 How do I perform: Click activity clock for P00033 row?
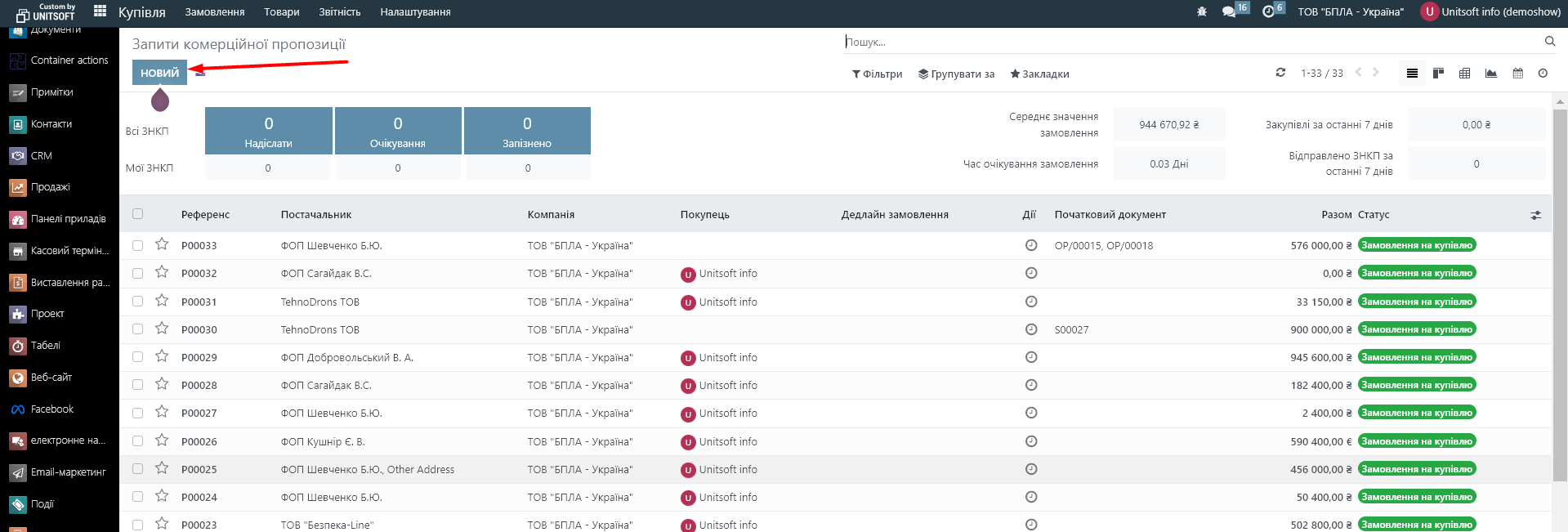tap(1031, 245)
